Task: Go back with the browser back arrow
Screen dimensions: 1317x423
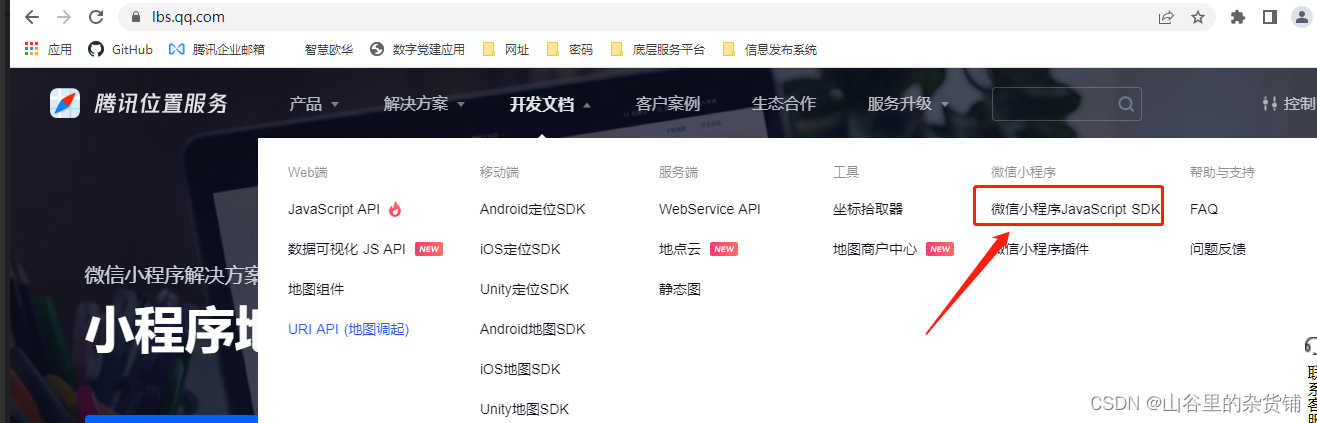Action: click(x=32, y=17)
